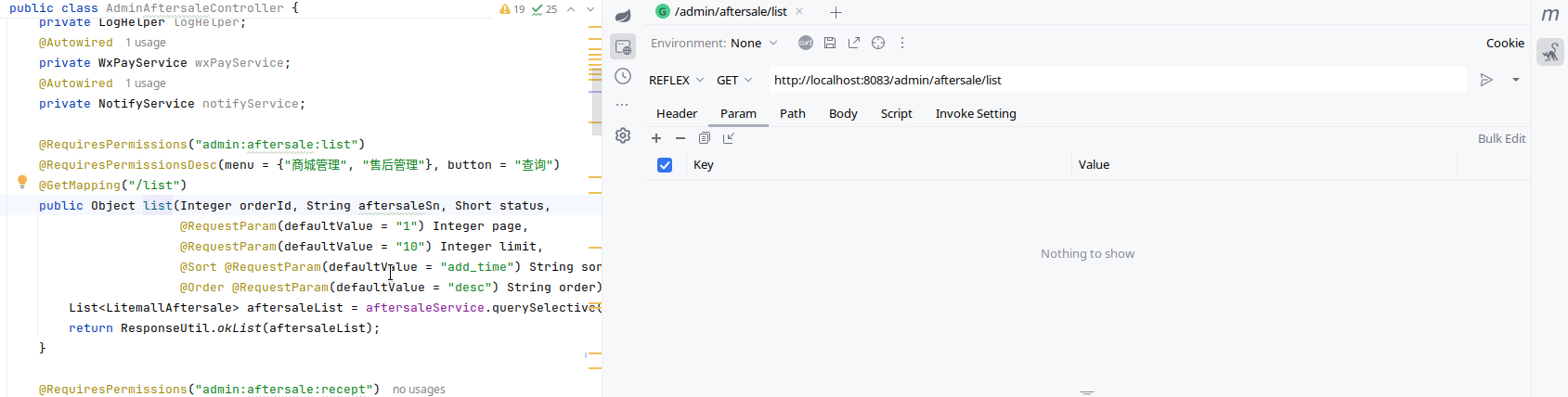
Task: Click the three-dot more icon in left sidebar
Action: pos(623,105)
